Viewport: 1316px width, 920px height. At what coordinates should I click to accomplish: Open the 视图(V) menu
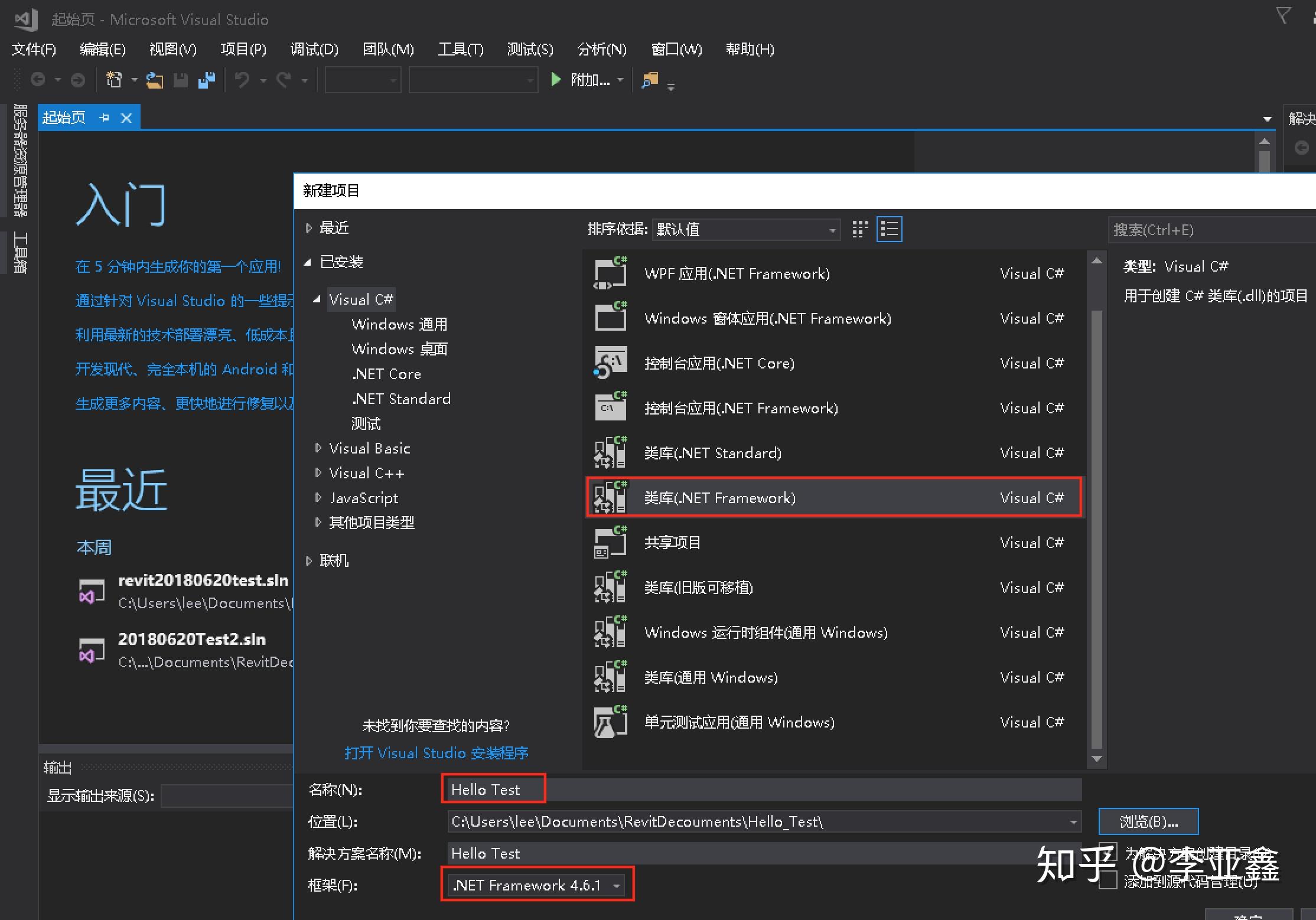coord(172,49)
